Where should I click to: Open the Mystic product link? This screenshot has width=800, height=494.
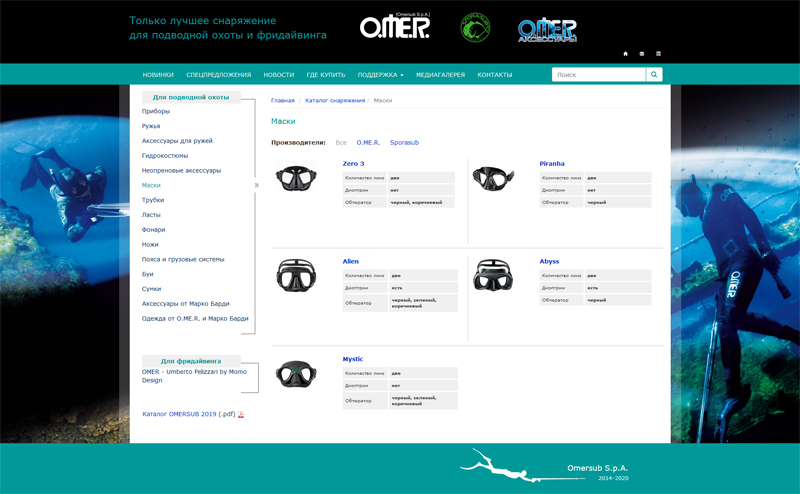pos(353,359)
